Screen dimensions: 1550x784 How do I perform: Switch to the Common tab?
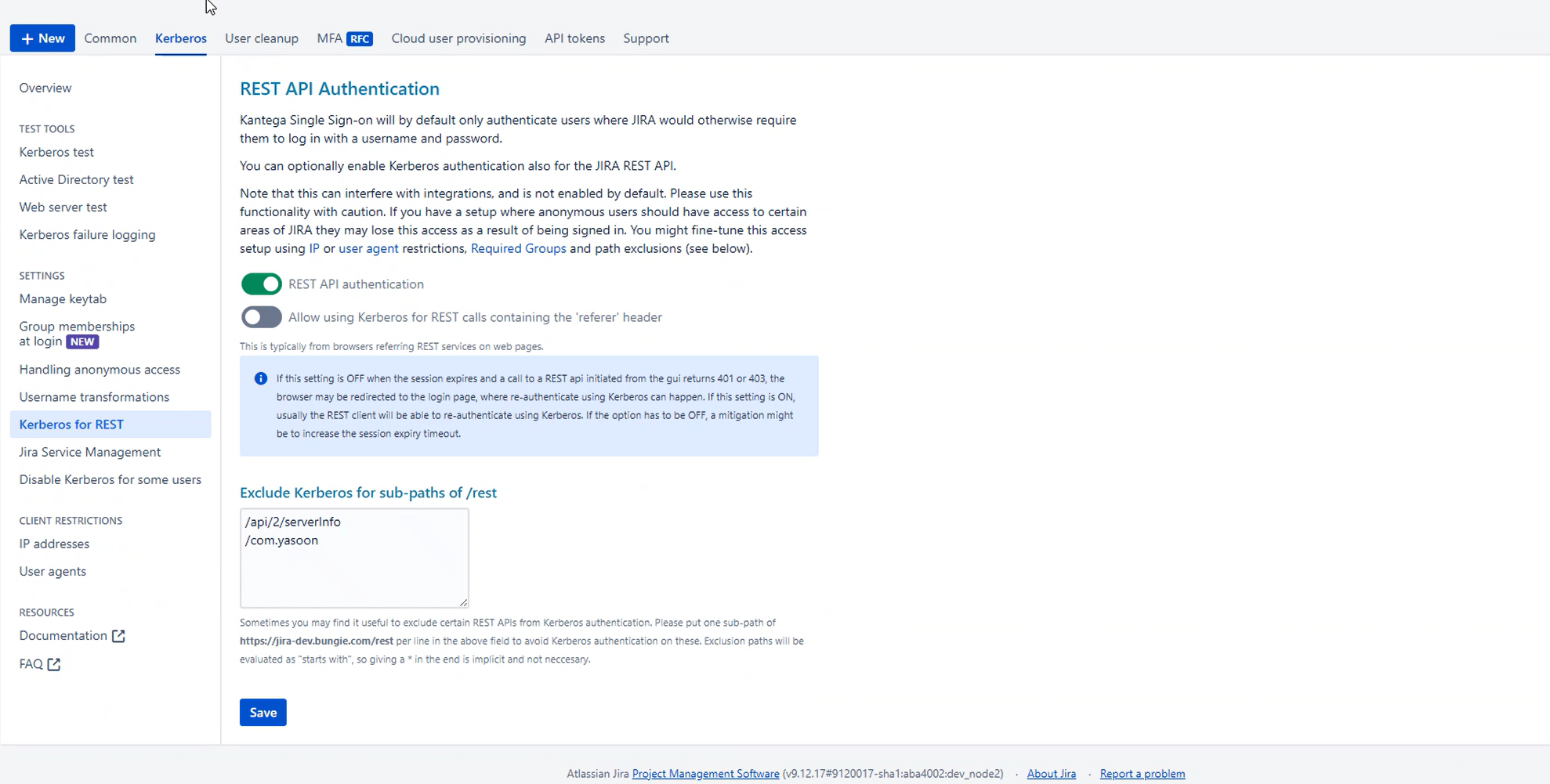coord(110,38)
